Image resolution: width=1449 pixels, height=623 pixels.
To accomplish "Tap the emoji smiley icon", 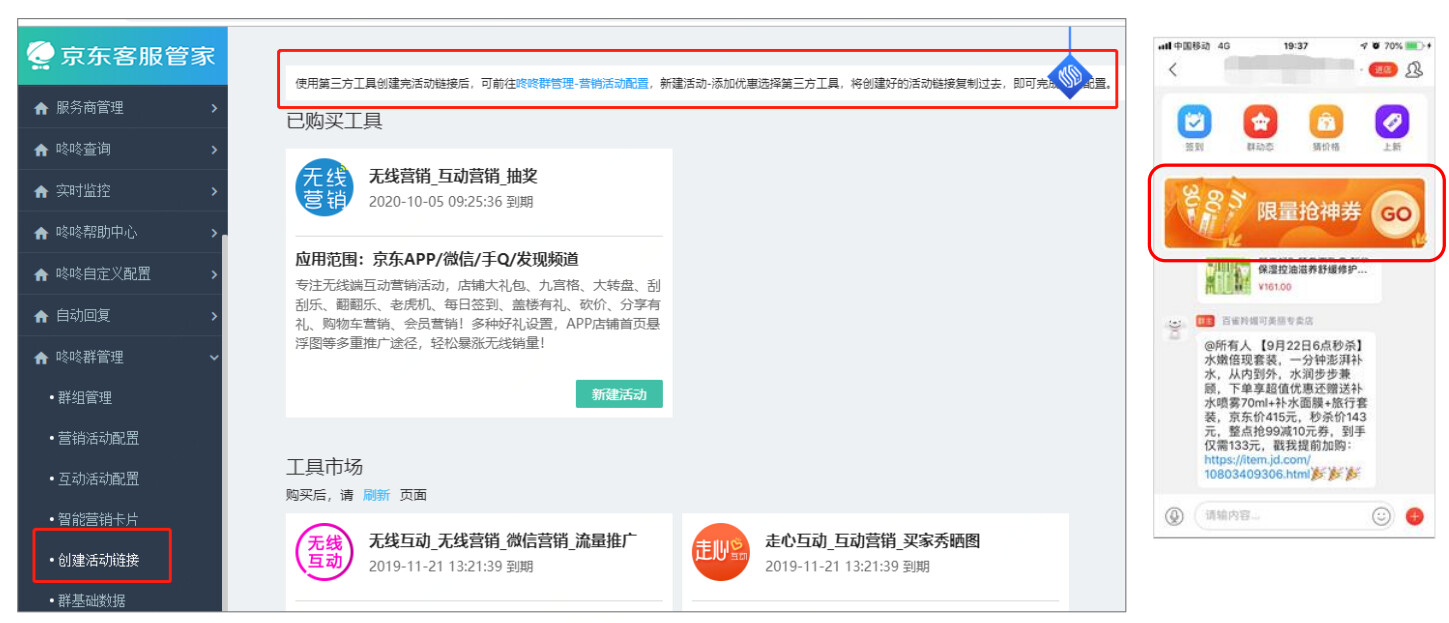I will (x=1381, y=516).
